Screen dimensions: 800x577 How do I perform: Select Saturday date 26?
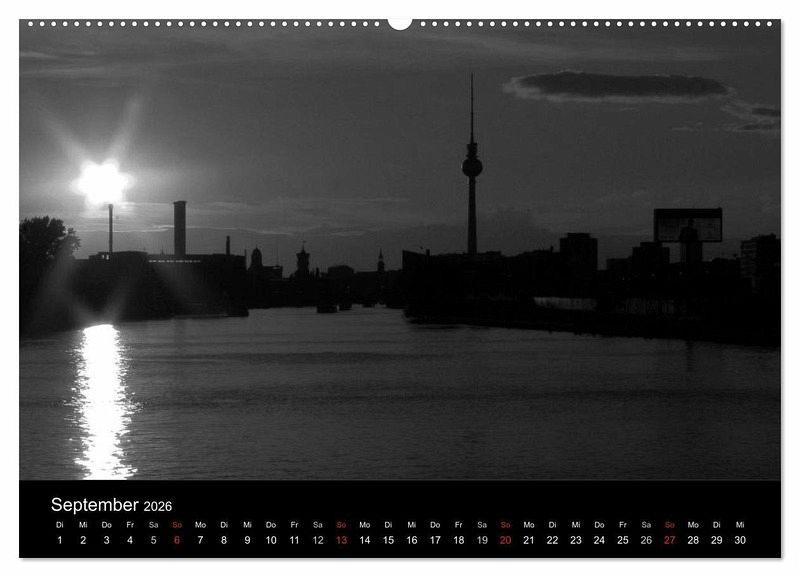(x=646, y=540)
